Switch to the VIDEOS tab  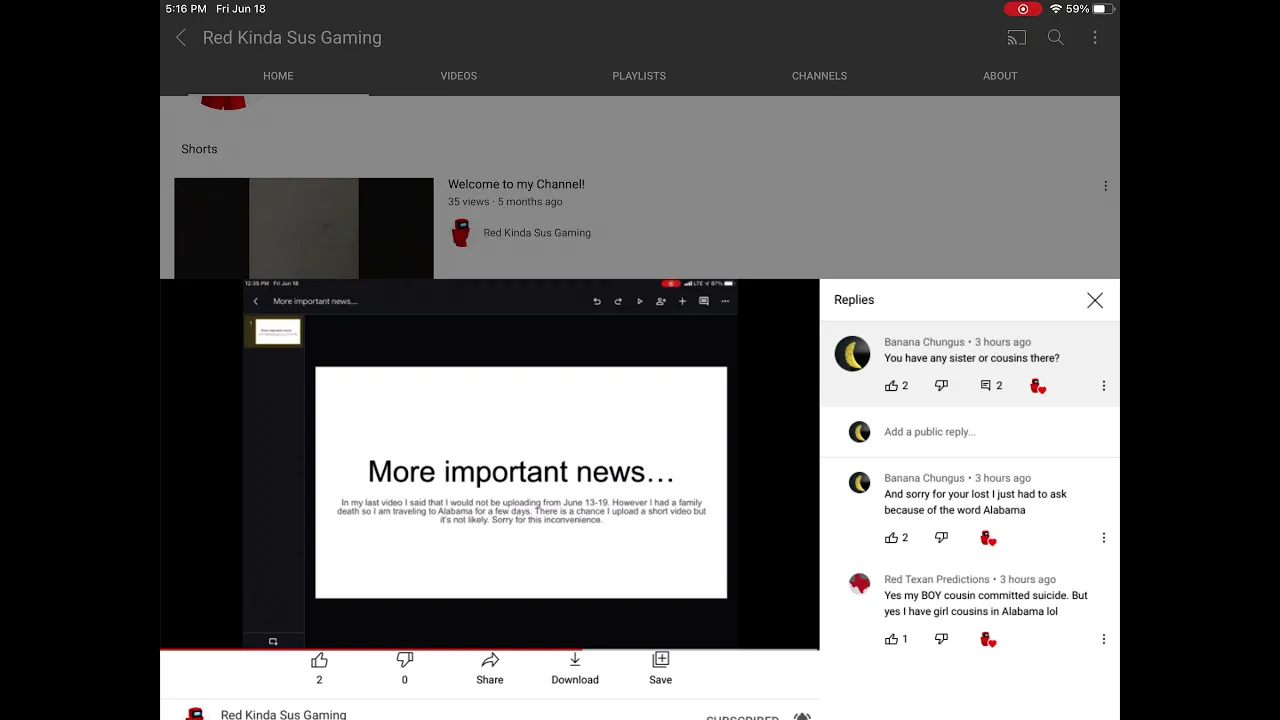[x=459, y=76]
